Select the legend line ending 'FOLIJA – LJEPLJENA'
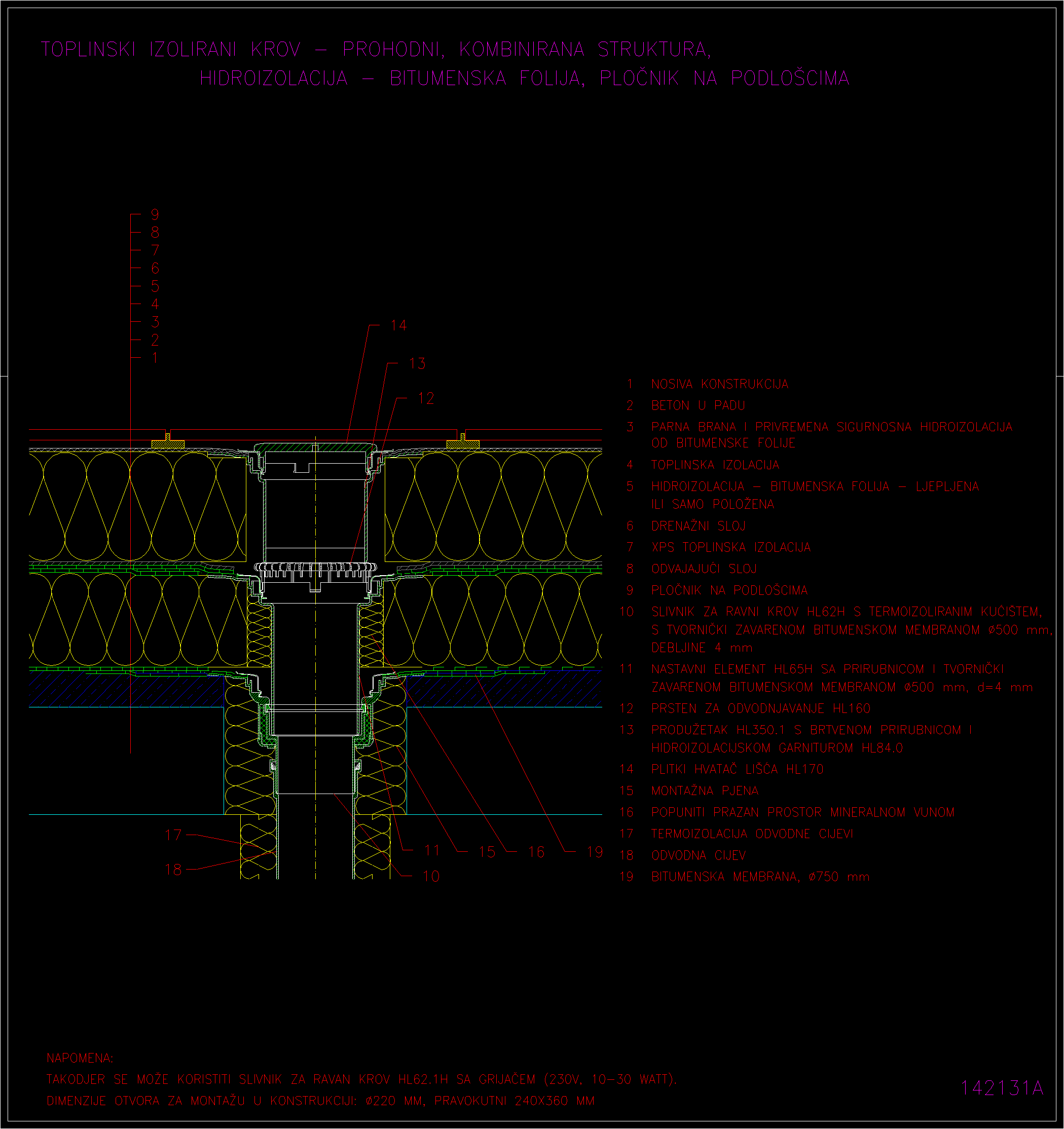This screenshot has width=1064, height=1129. click(815, 486)
